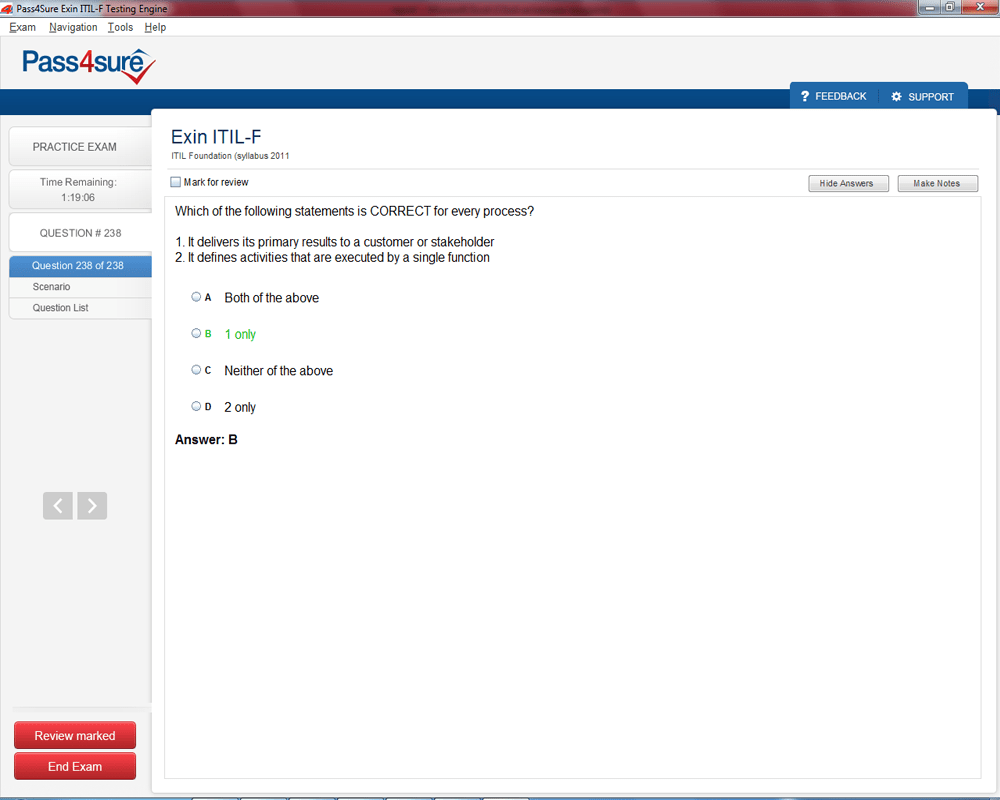This screenshot has height=800, width=1000.
Task: Click the PRACTICE EXAM panel
Action: tap(80, 147)
